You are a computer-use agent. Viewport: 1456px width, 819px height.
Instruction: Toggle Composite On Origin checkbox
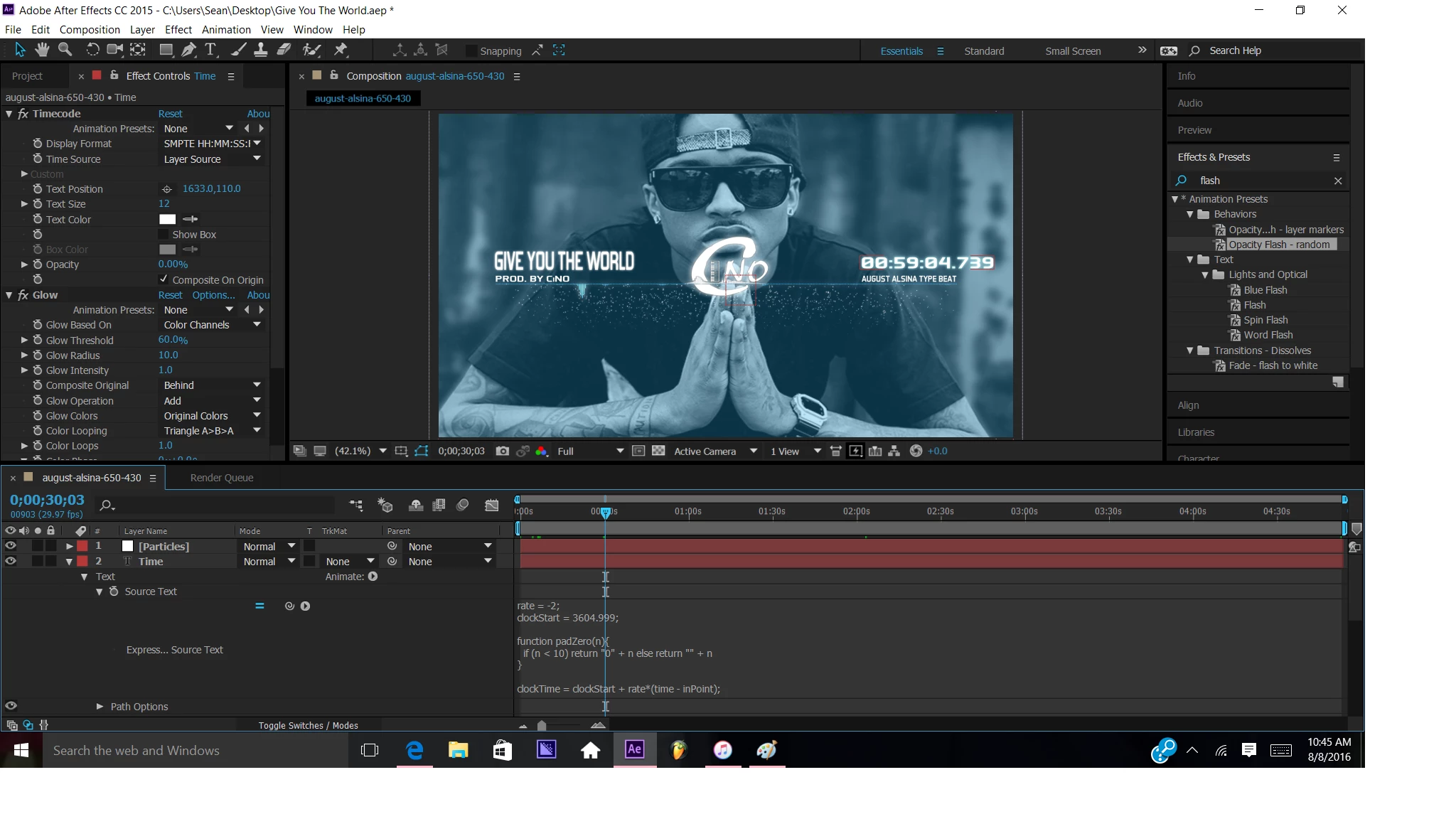[x=164, y=279]
